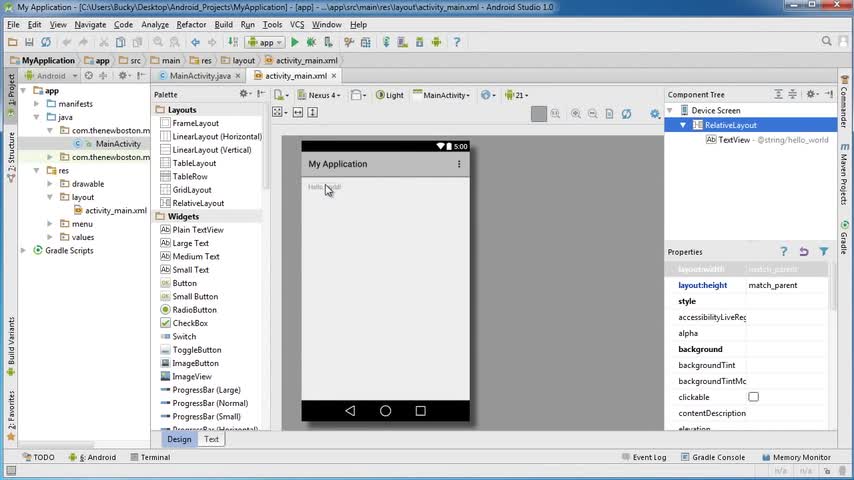This screenshot has width=854, height=480.
Task: Open the app run configuration dropdown
Action: (x=266, y=42)
